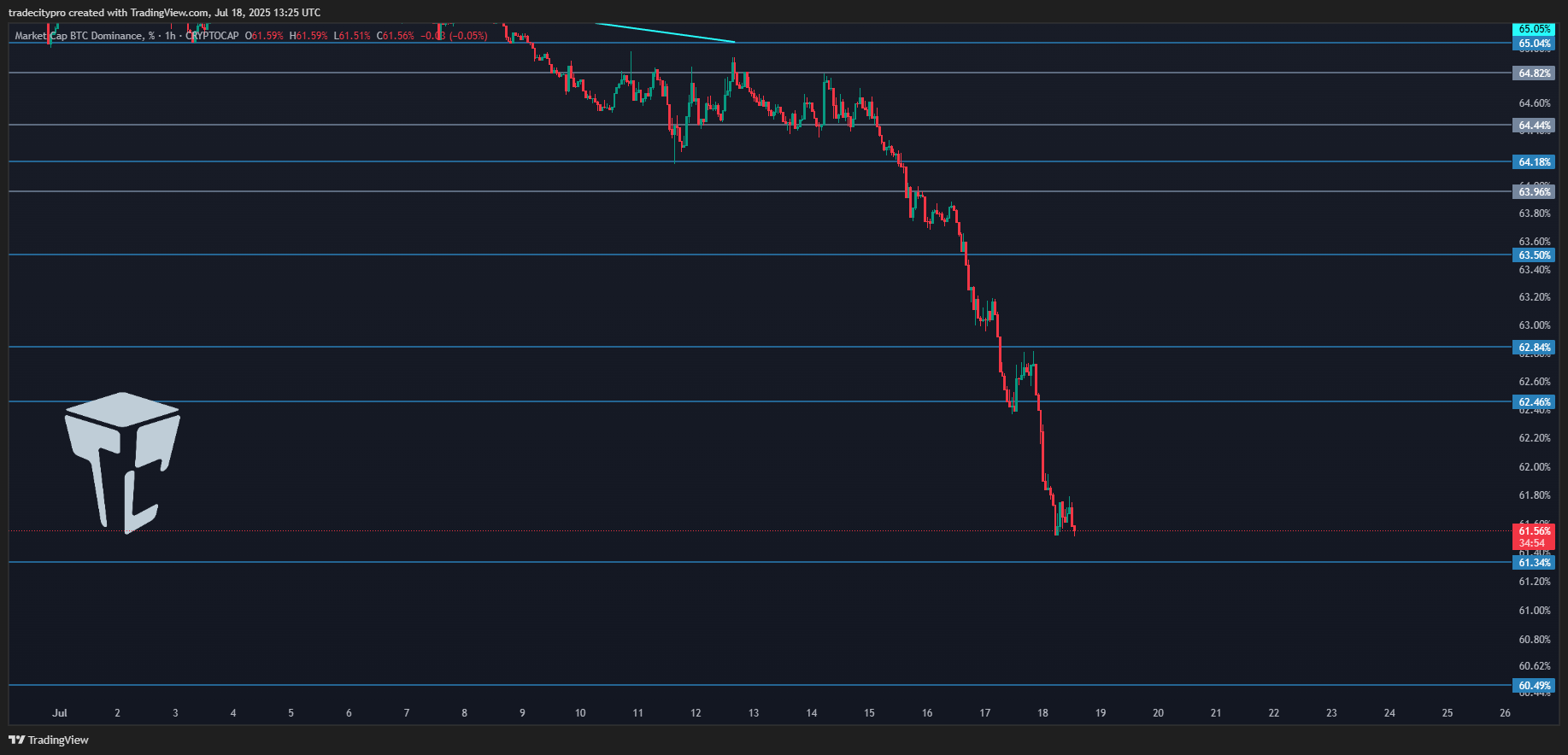Click date 18 on the time axis

tap(1042, 713)
